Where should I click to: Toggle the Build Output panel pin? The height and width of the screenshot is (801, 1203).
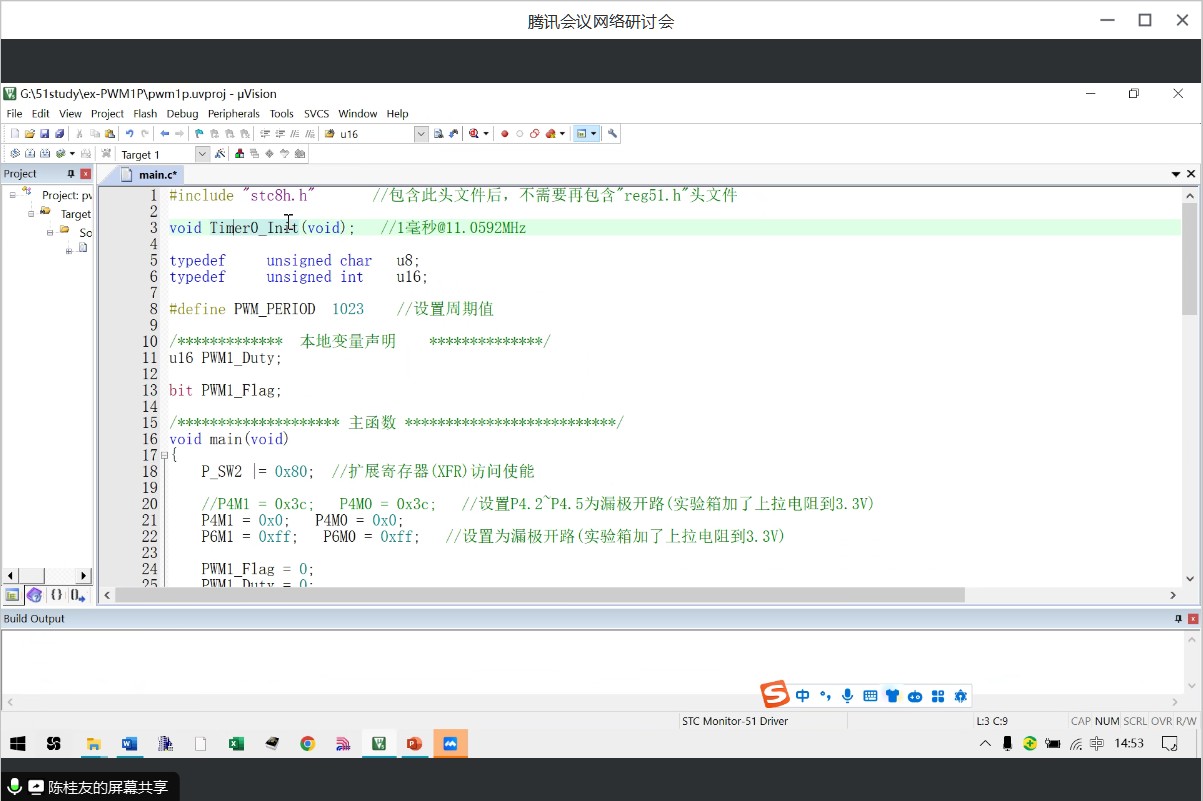pyautogui.click(x=1178, y=619)
